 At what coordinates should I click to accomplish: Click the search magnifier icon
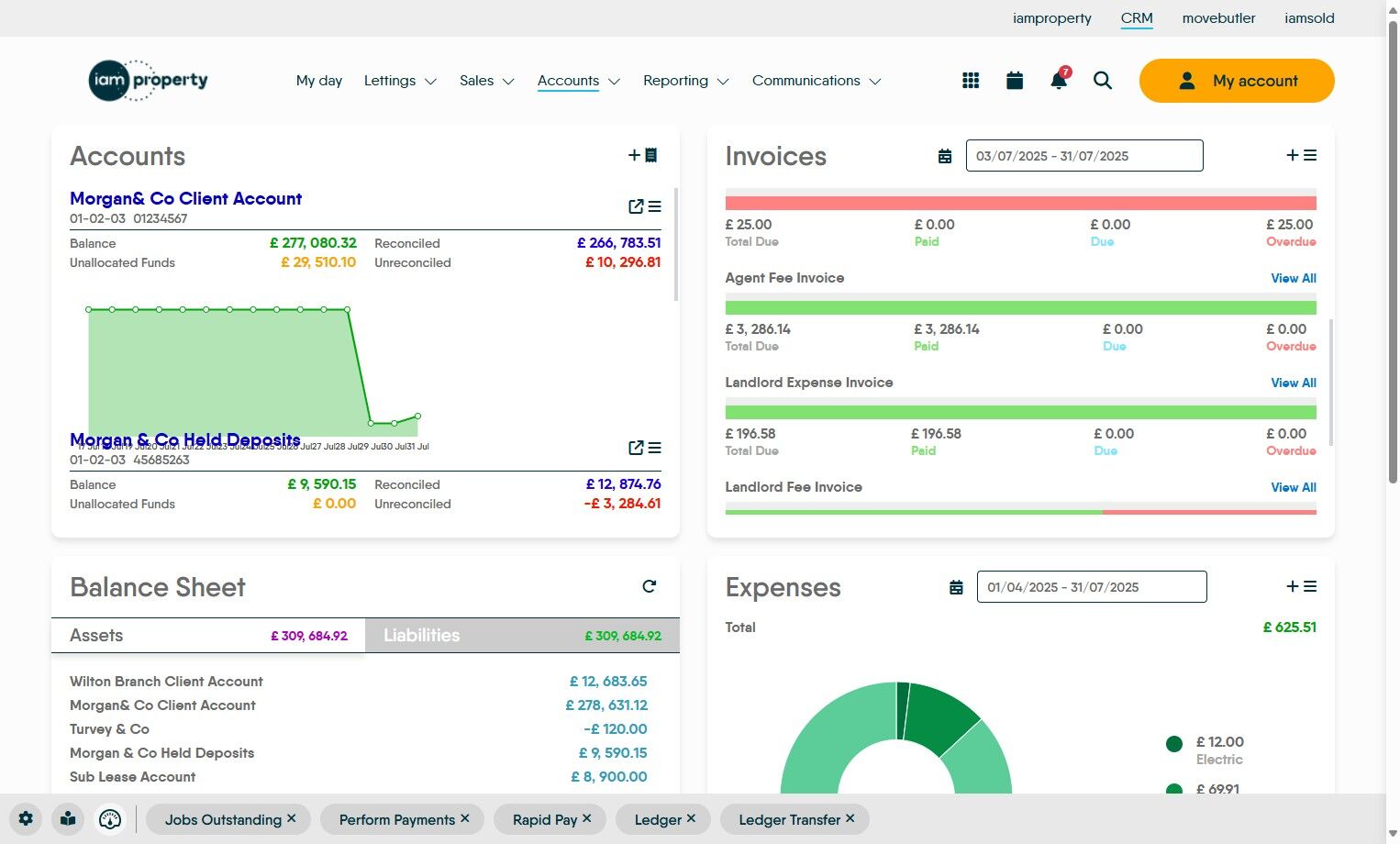coord(1103,81)
